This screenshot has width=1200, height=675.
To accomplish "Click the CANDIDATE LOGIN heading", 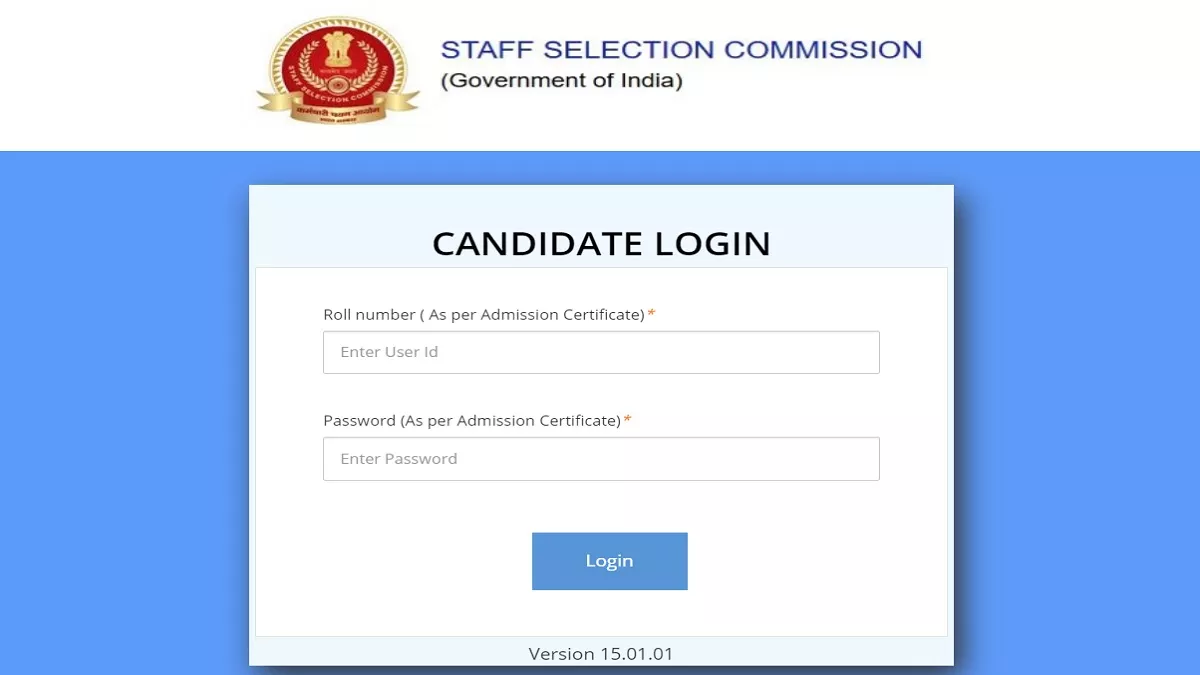I will pyautogui.click(x=601, y=244).
